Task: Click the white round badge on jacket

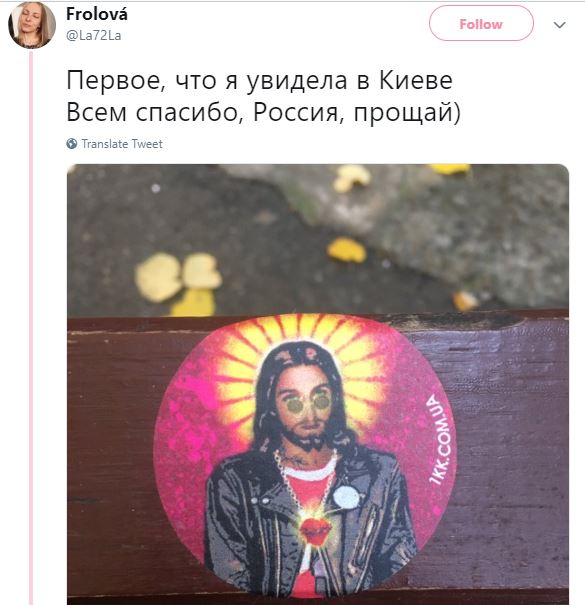Action: click(347, 497)
